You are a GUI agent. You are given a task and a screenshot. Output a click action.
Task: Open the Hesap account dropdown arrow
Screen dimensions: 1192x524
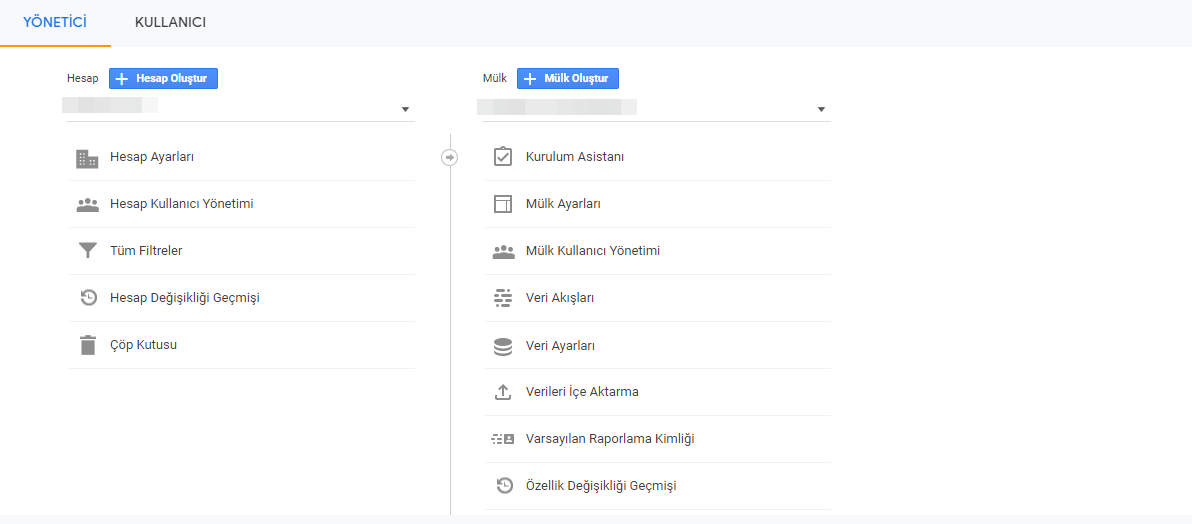point(405,110)
